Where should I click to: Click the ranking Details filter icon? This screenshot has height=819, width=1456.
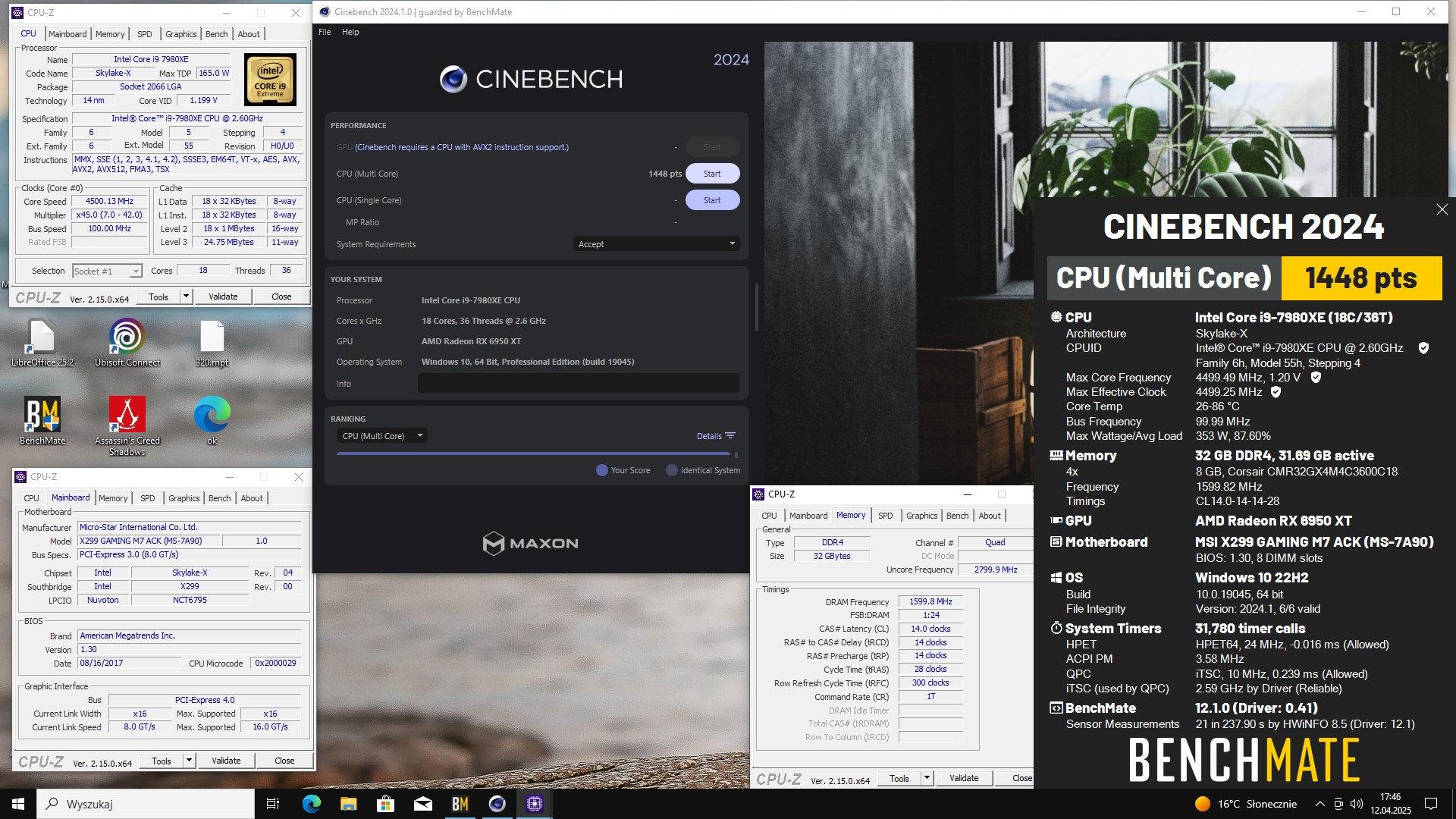click(x=730, y=436)
